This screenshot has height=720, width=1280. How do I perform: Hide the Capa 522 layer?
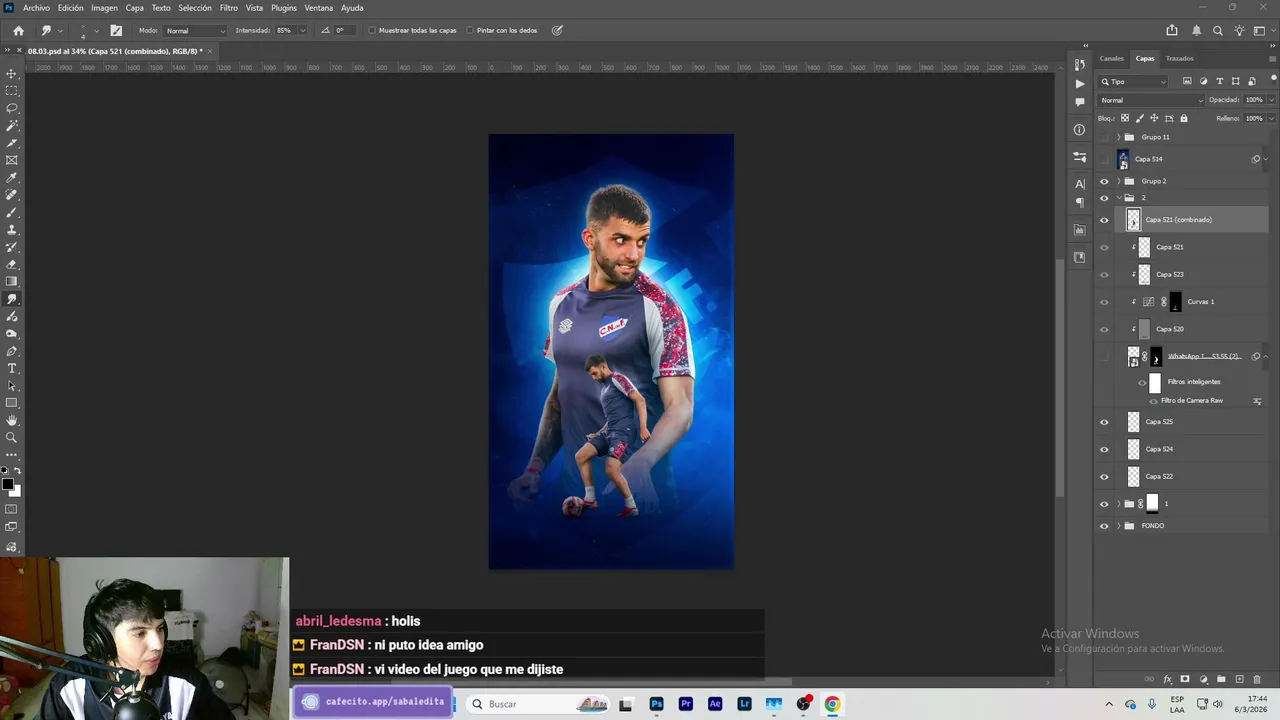(1104, 476)
